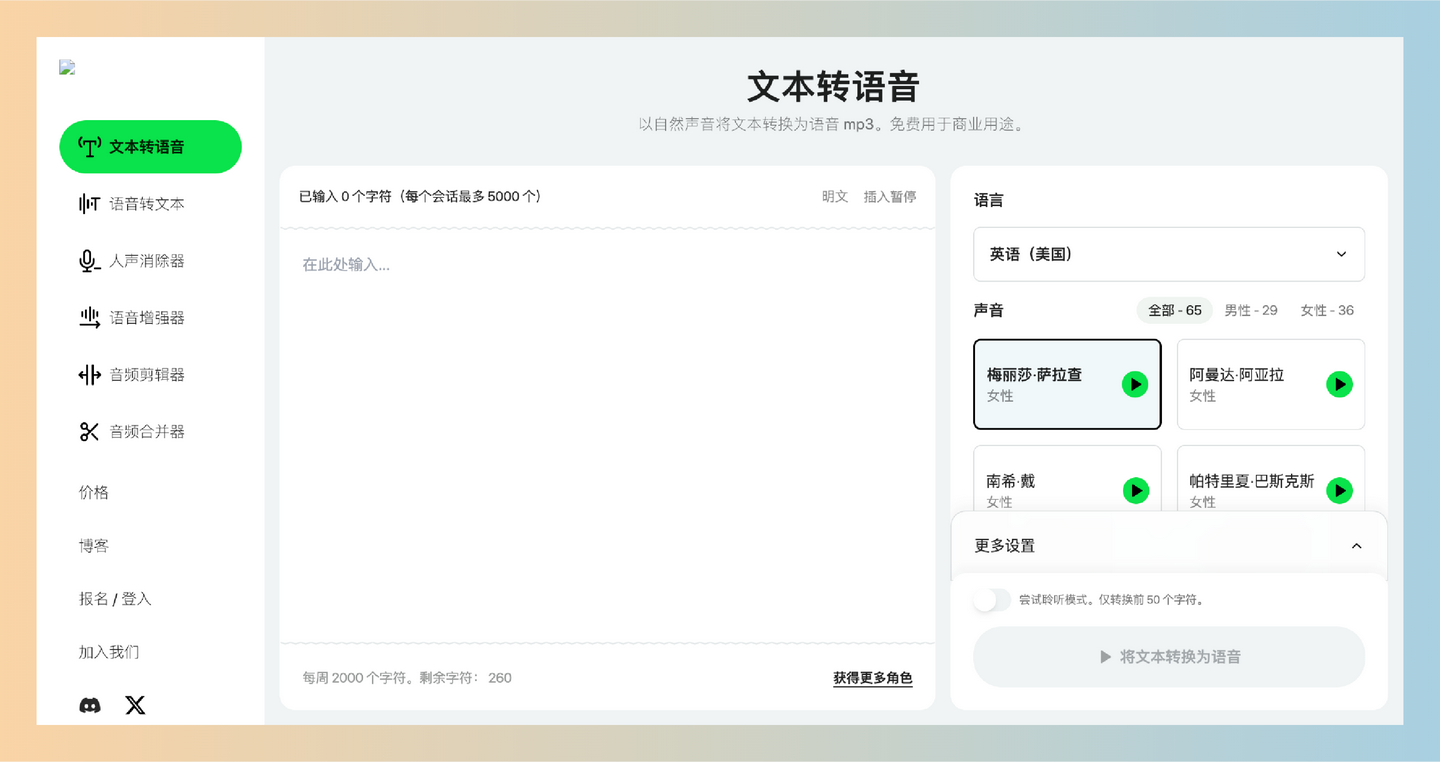Select the 文本转语音 tool in the sidebar

tap(150, 146)
